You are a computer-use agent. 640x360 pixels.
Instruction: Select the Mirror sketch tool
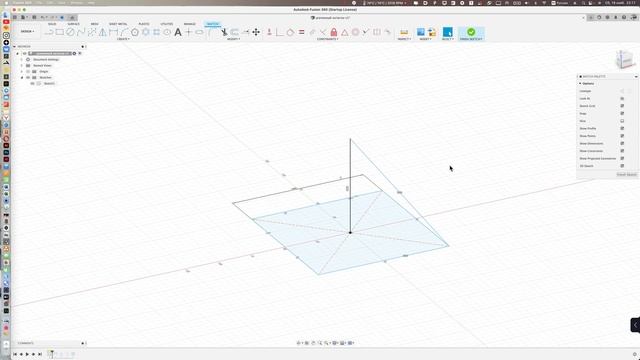click(x=102, y=32)
